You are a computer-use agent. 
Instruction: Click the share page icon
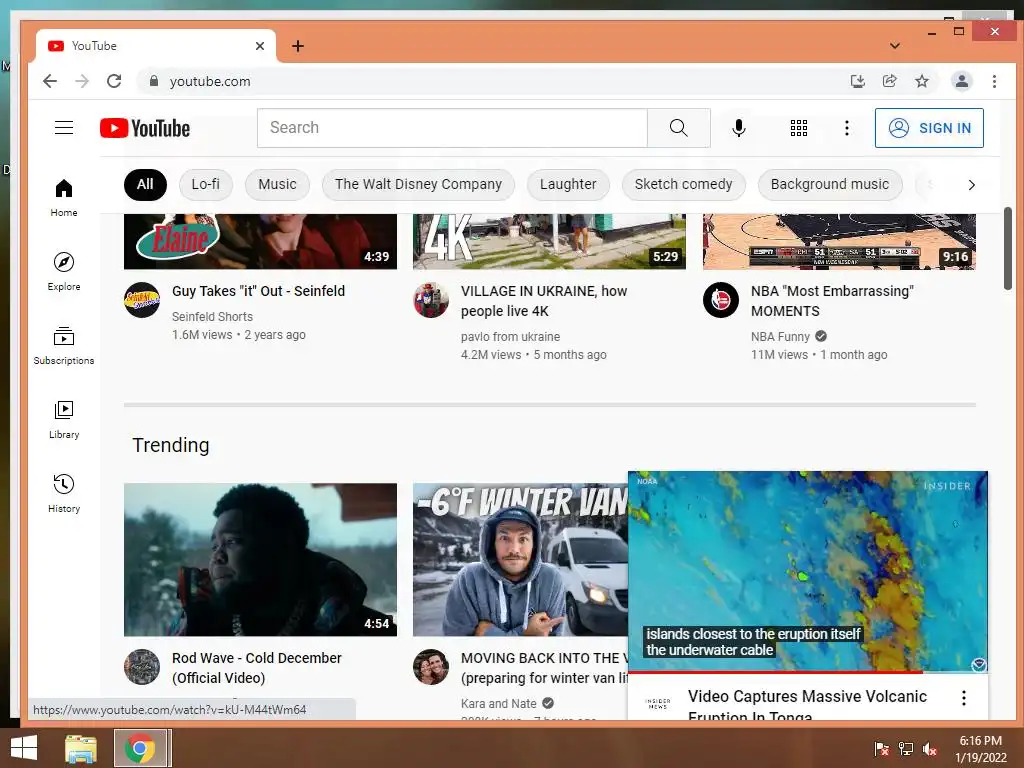point(889,81)
